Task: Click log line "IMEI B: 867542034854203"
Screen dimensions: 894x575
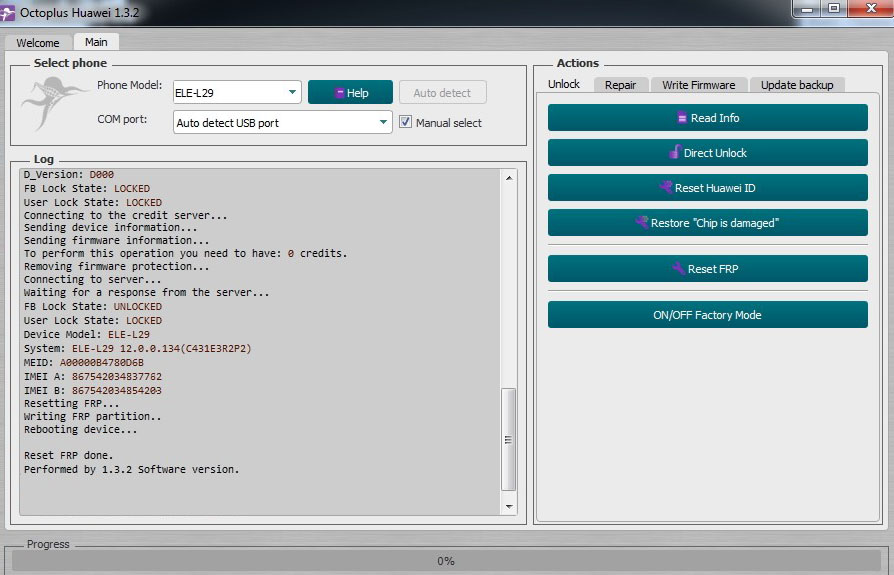Action: coord(93,390)
